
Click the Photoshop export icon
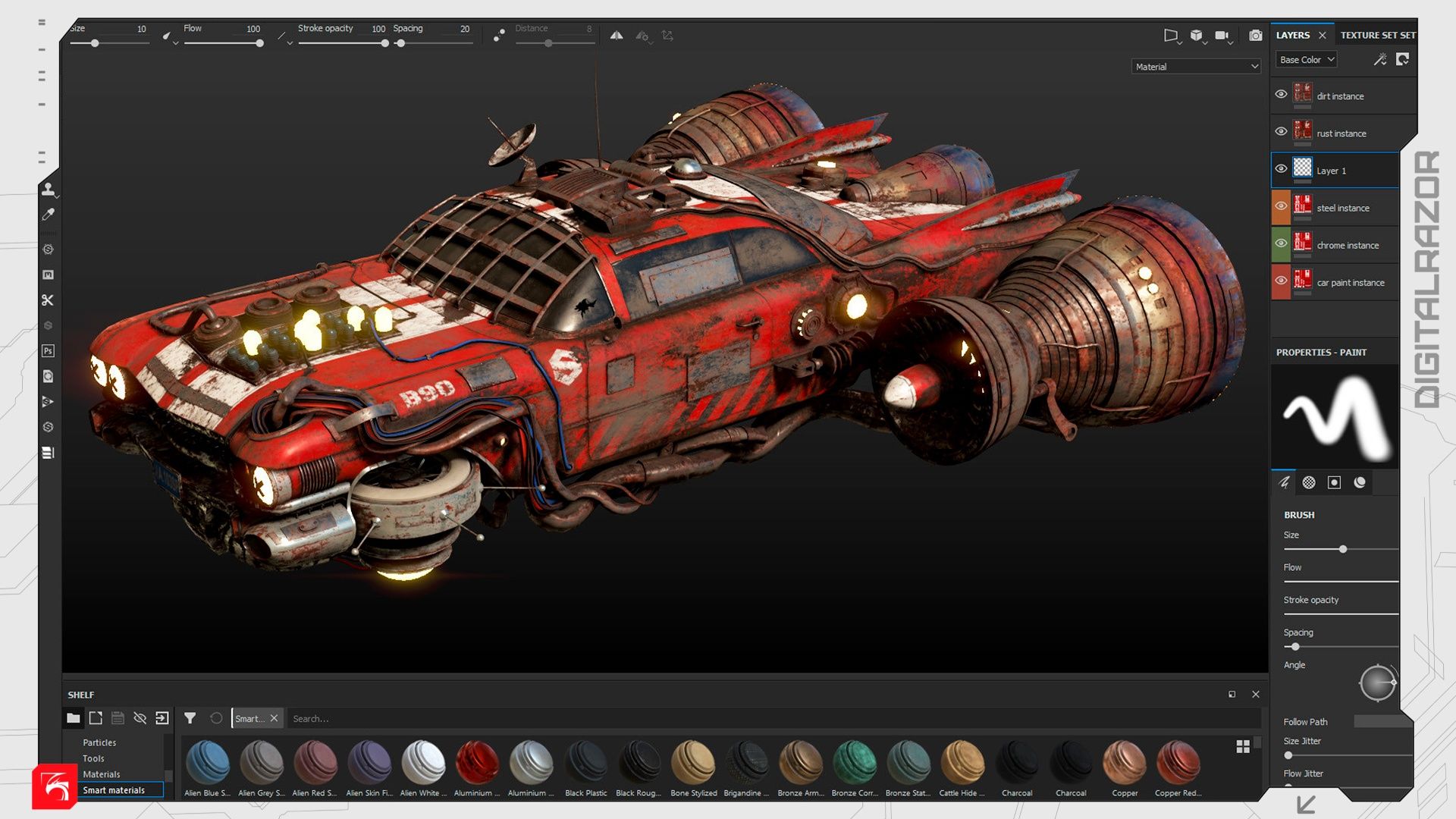point(48,351)
